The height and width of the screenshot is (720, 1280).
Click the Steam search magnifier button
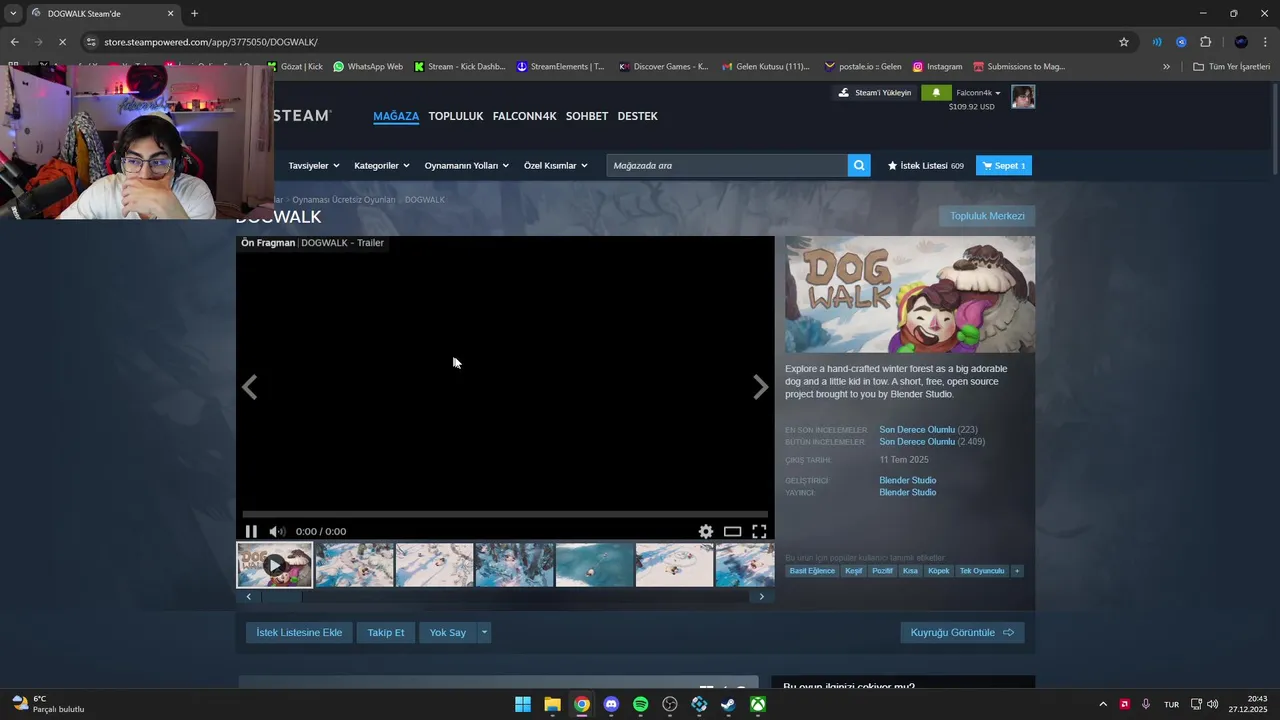pyautogui.click(x=859, y=166)
